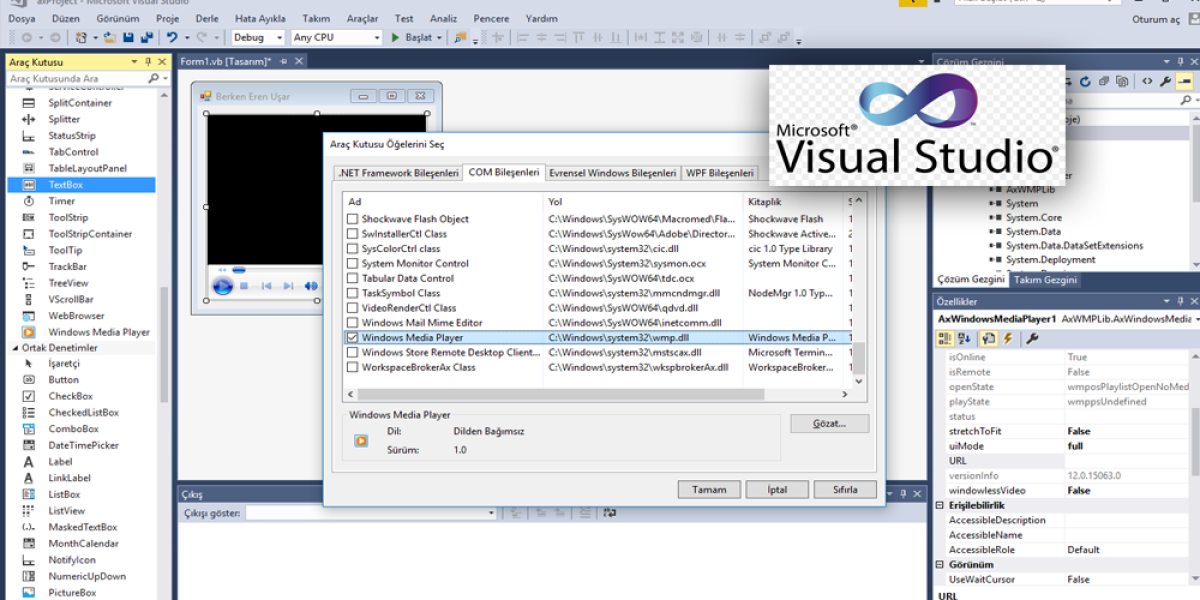
Task: Switch Özellikler panel to alphabetical sorting
Action: (963, 338)
